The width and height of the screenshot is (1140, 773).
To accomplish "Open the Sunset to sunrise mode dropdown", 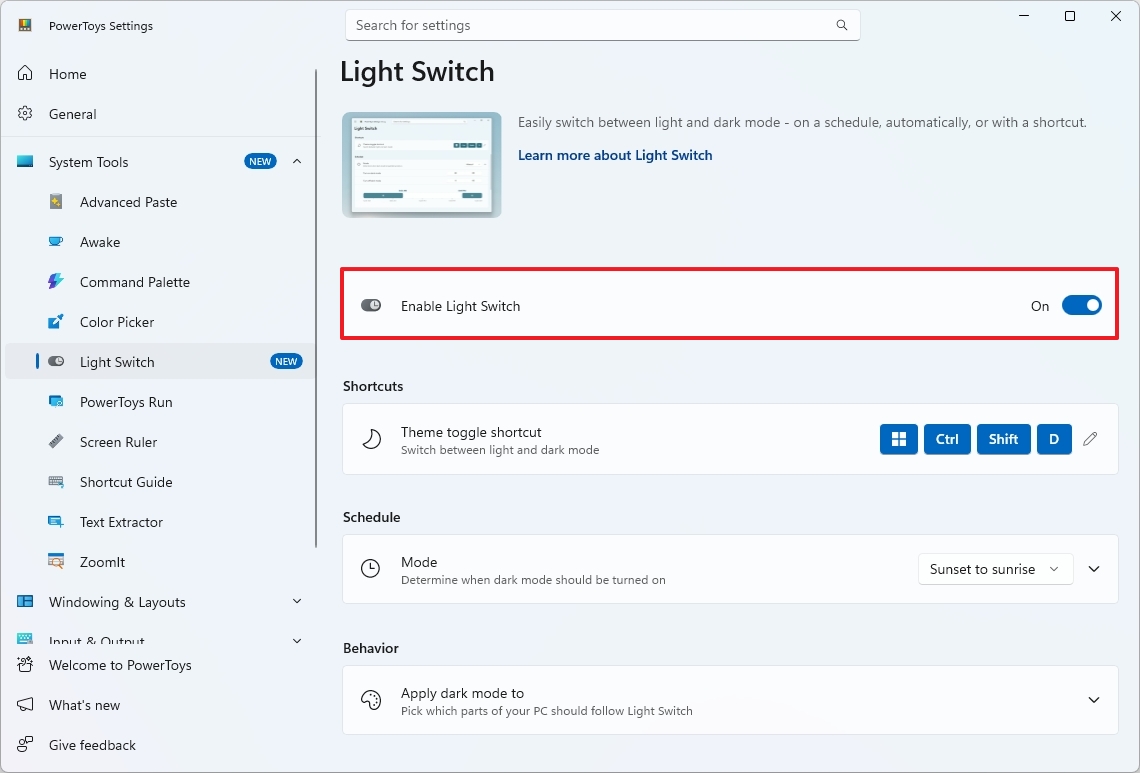I will click(x=995, y=568).
